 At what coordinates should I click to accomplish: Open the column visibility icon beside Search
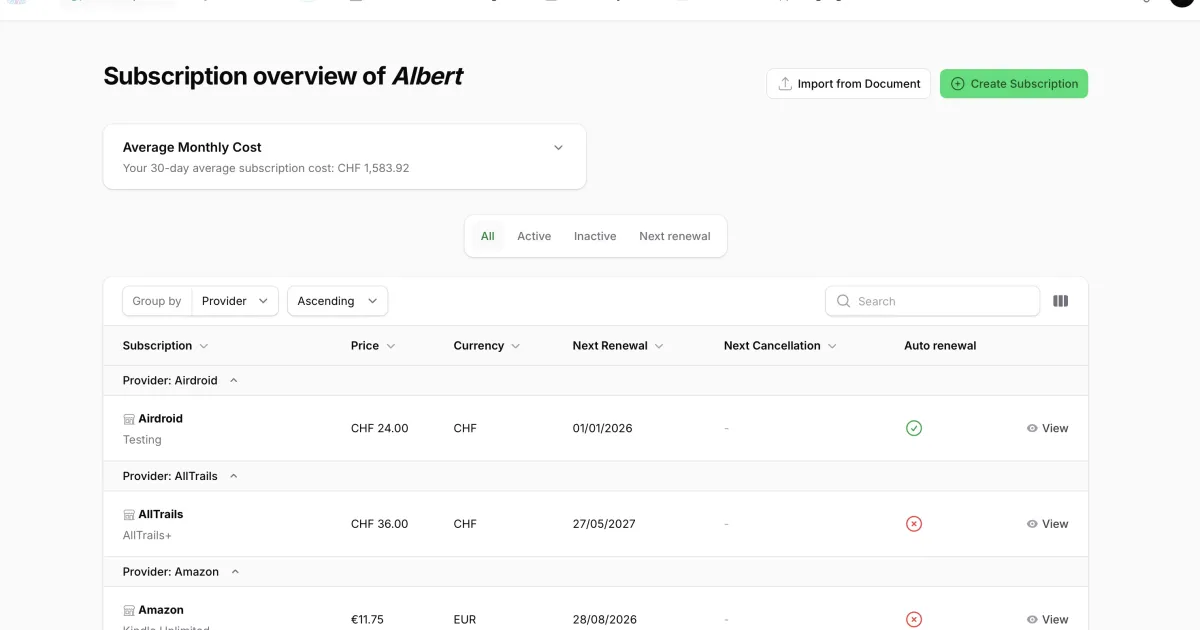tap(1061, 301)
